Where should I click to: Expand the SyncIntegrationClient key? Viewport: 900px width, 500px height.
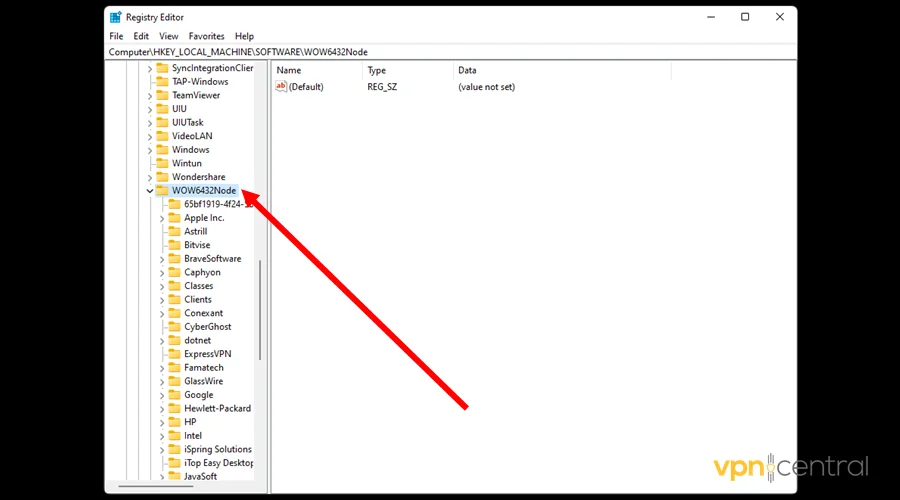pos(150,68)
